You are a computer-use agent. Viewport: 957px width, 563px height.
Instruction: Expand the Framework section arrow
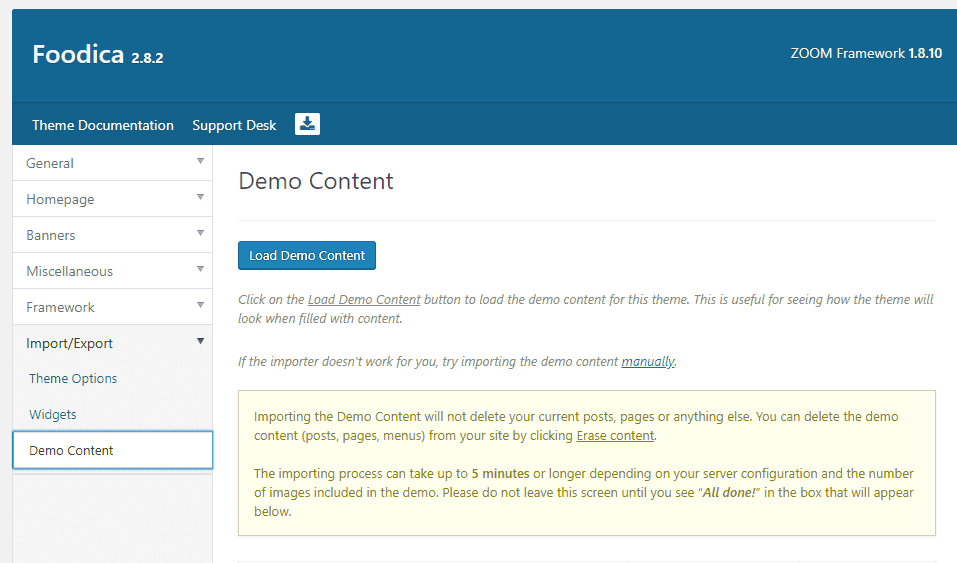200,305
